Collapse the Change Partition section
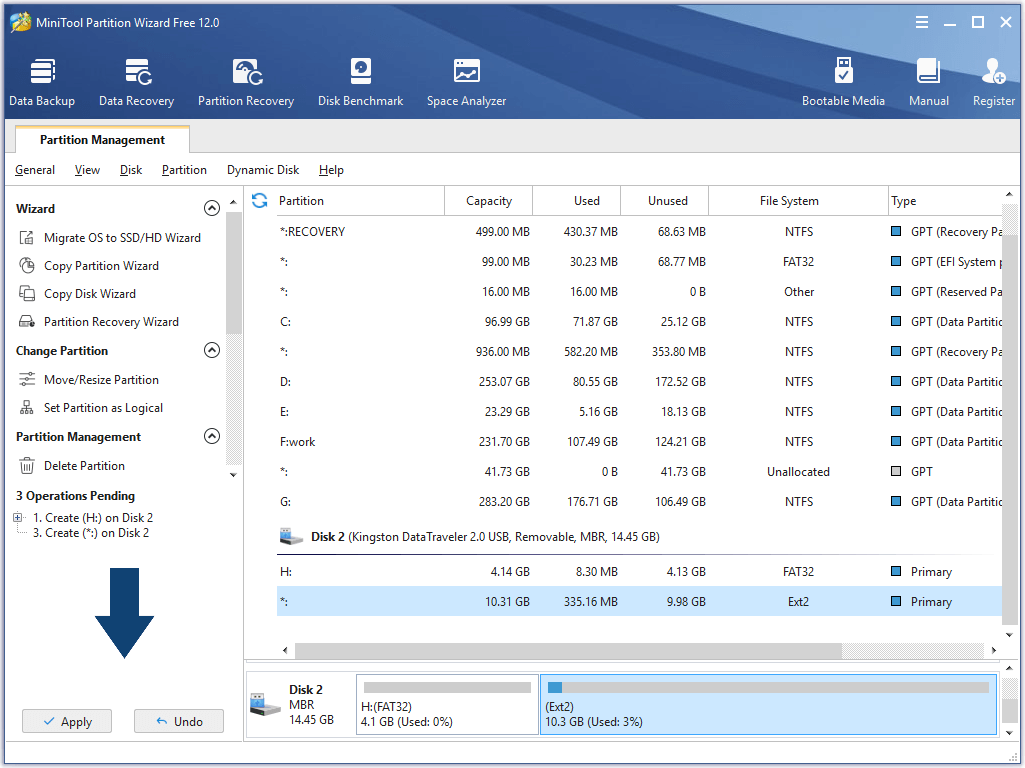The image size is (1025, 768). click(x=212, y=350)
